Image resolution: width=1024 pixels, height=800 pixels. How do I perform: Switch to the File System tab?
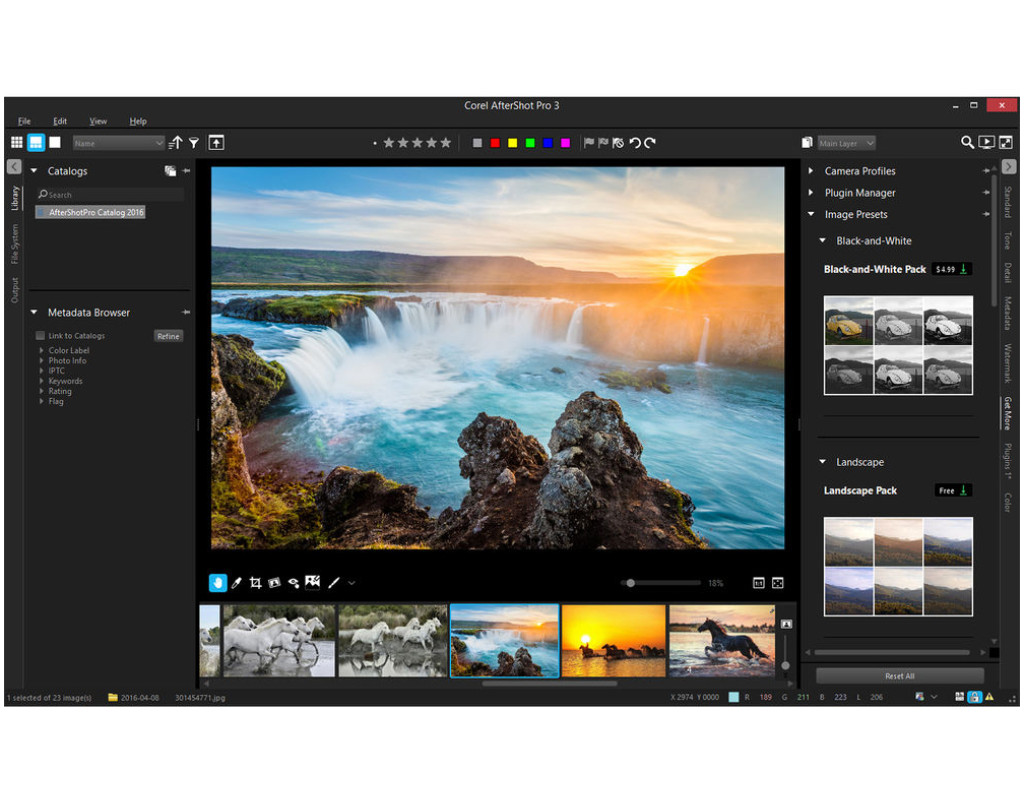pyautogui.click(x=14, y=244)
